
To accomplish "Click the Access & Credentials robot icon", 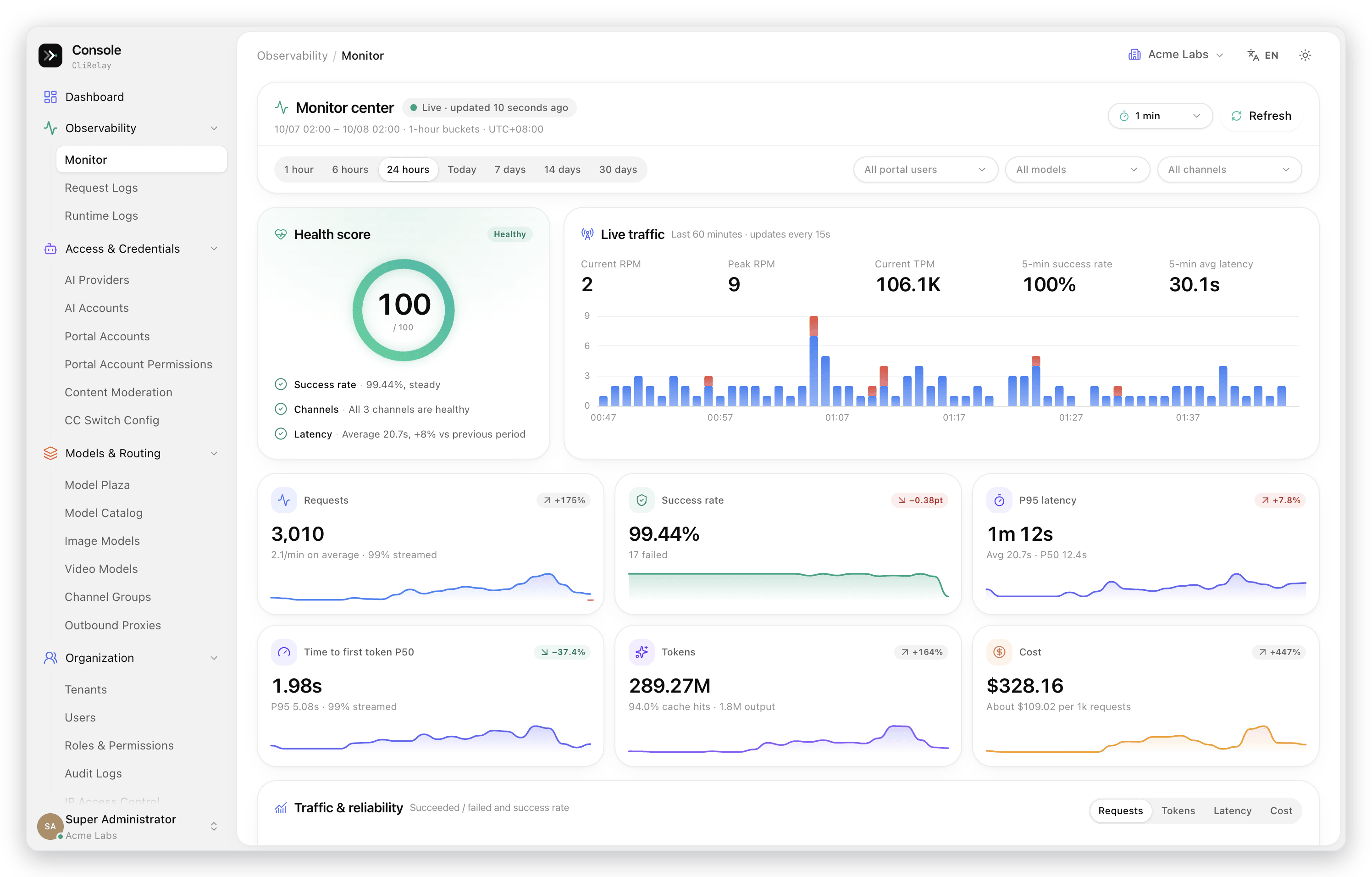I will [x=50, y=249].
